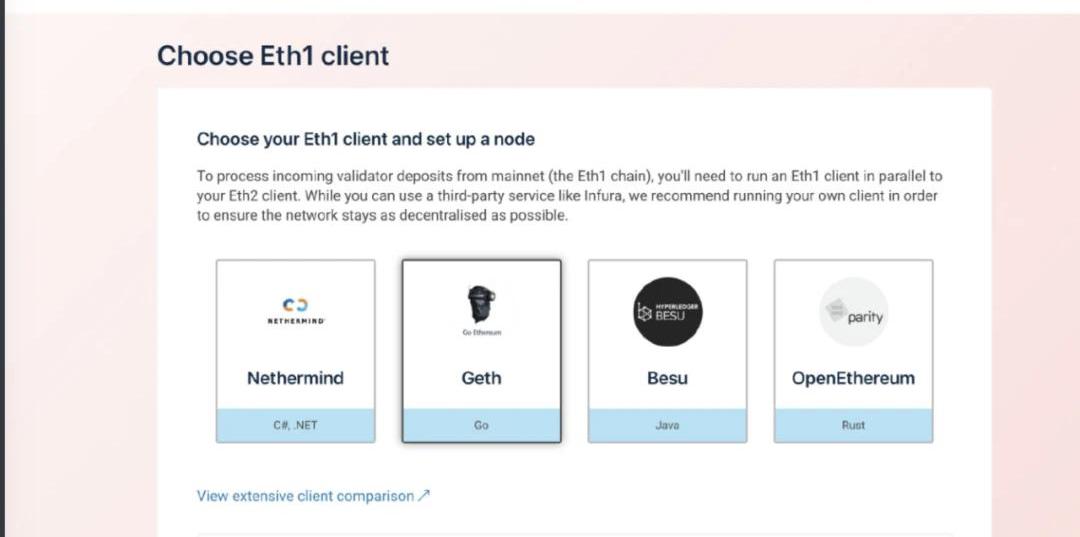Select the Geth client card

[481, 351]
